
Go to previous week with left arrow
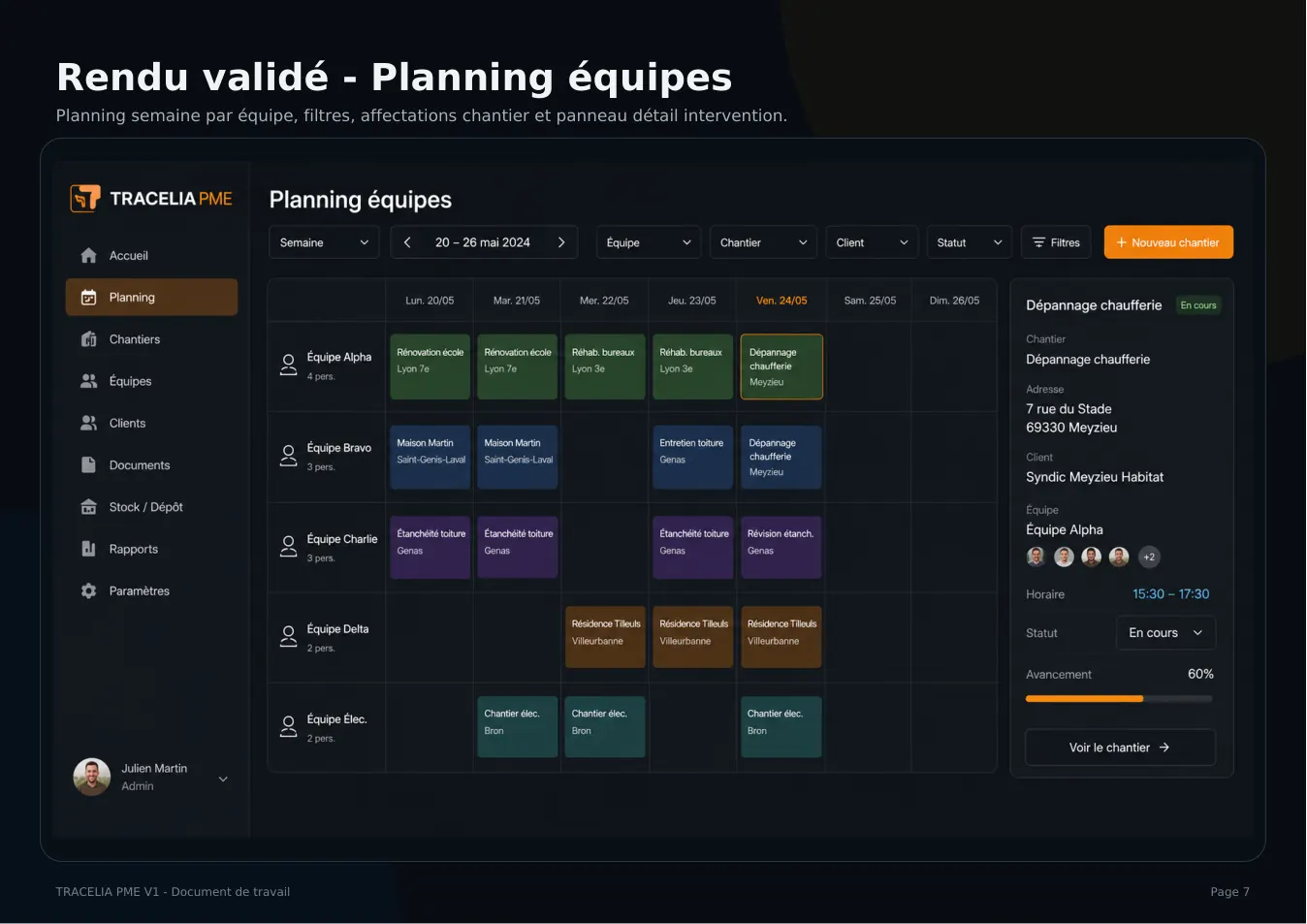(407, 242)
